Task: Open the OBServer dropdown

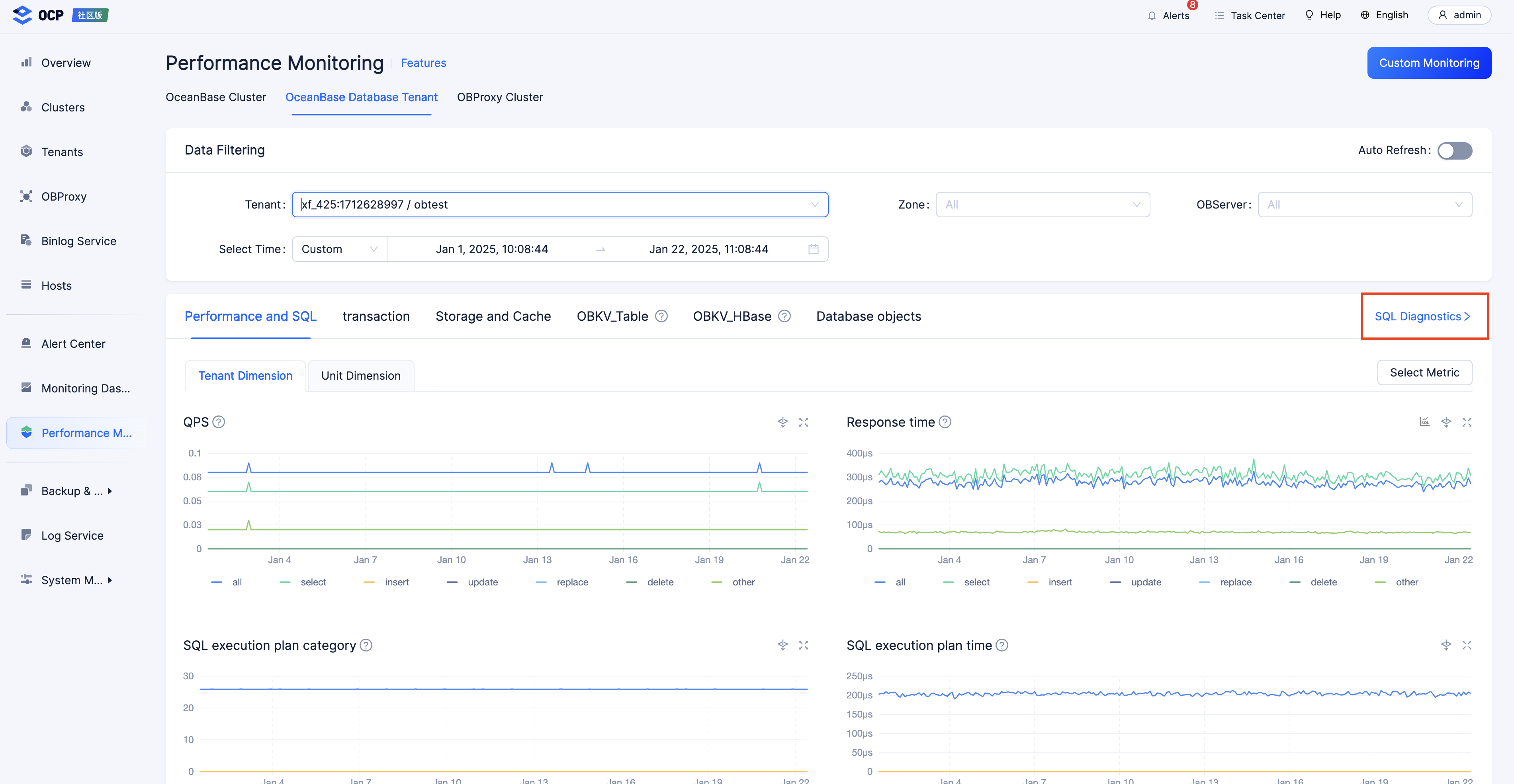Action: [x=1365, y=205]
